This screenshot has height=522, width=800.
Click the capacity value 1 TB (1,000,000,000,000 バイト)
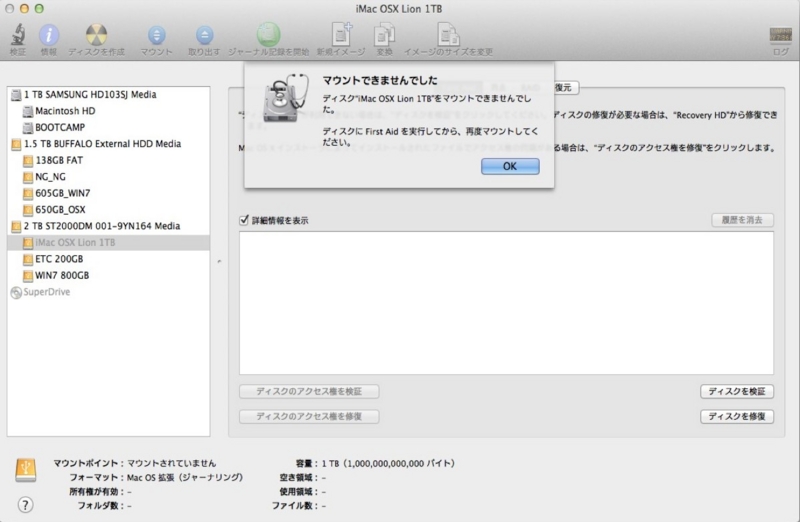[x=388, y=463]
